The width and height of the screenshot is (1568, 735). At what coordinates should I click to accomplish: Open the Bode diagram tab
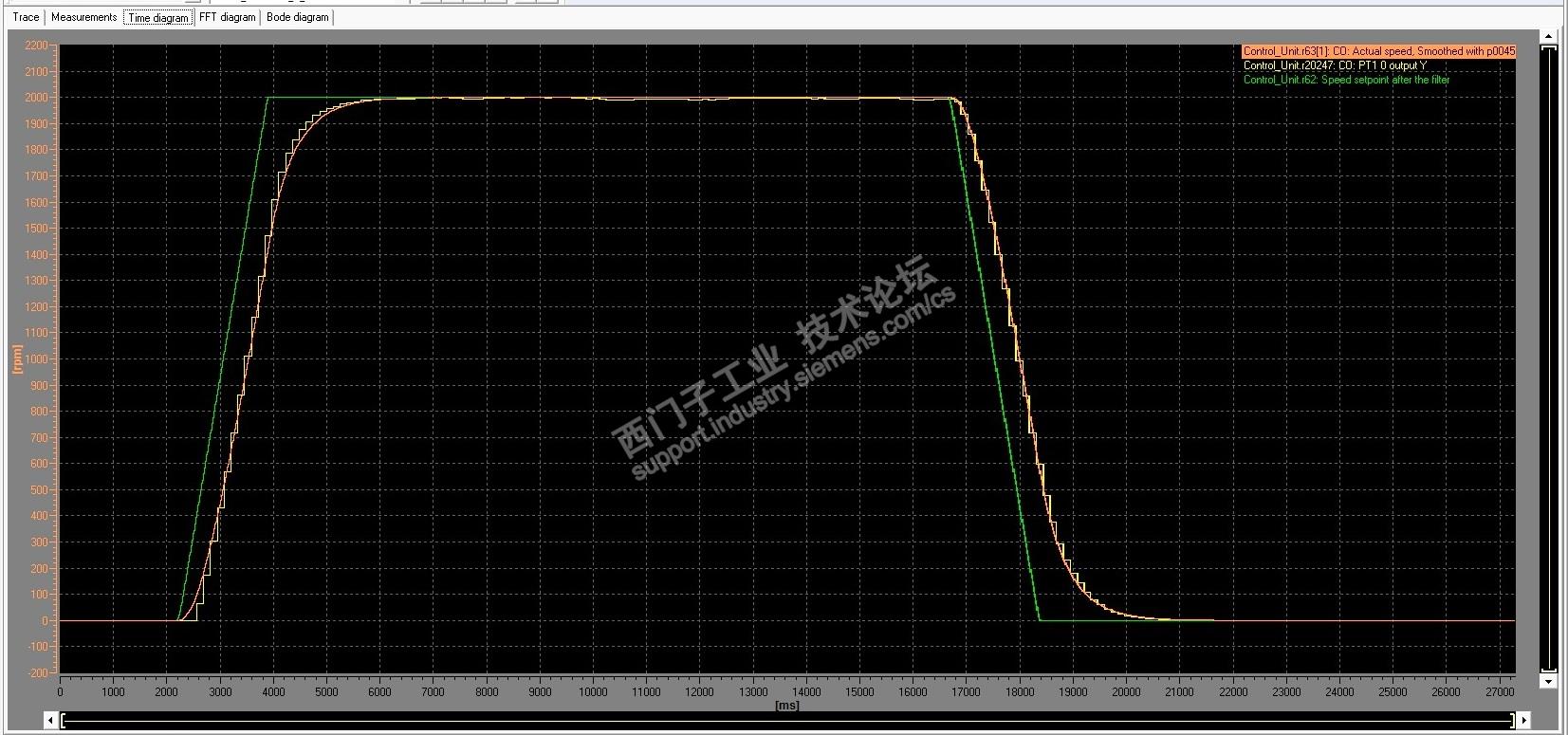(x=297, y=17)
